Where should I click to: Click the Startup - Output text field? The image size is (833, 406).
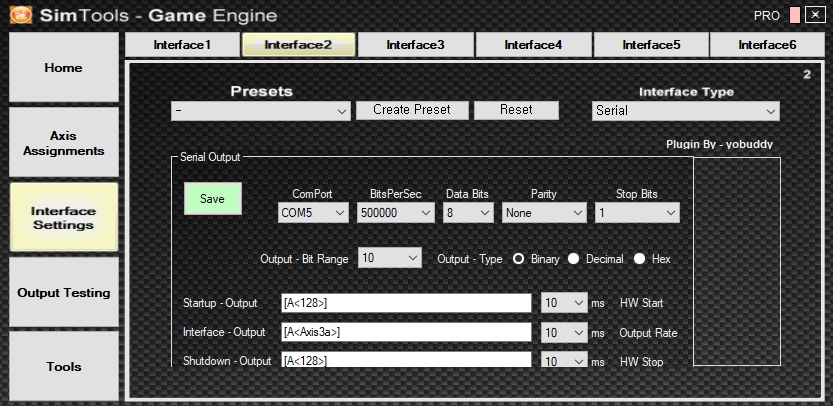click(406, 303)
